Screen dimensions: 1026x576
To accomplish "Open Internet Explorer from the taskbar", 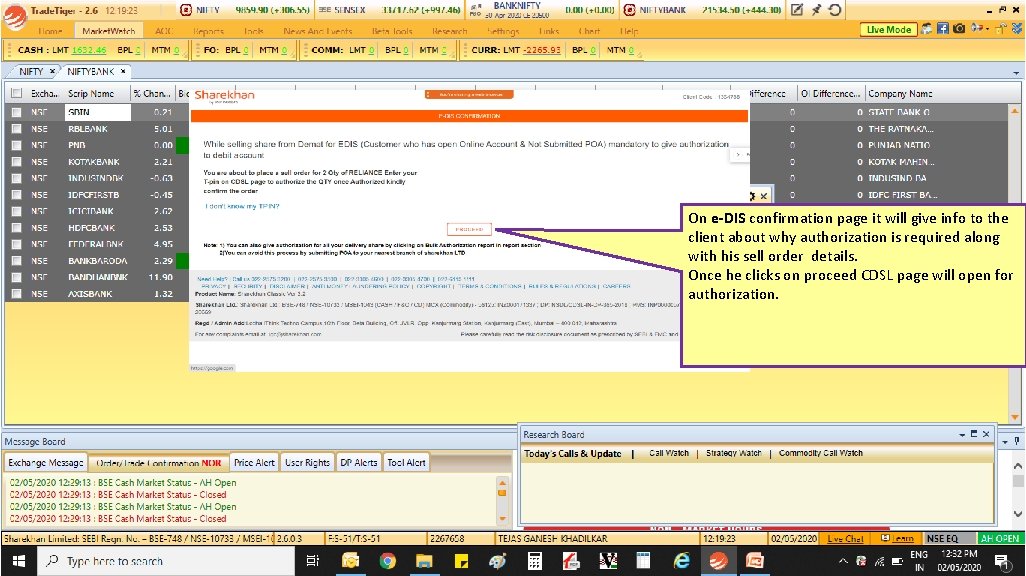I will 681,561.
